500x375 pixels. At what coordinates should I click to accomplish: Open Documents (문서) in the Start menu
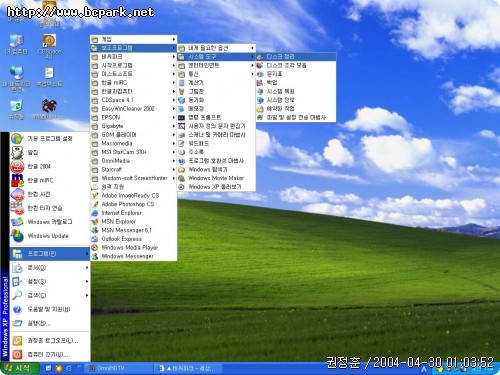point(50,268)
